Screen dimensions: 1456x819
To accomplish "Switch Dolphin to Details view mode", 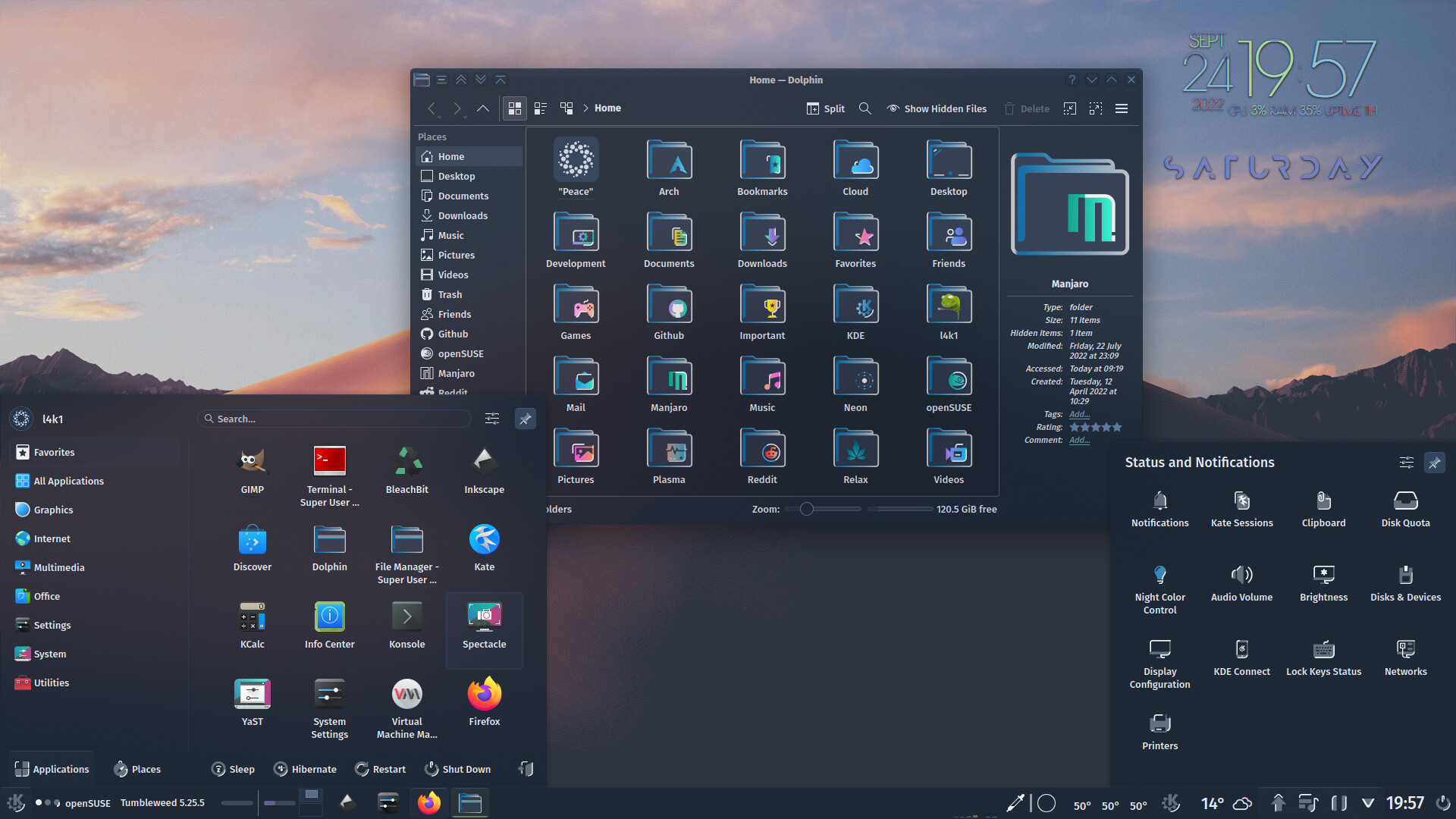I will 566,108.
